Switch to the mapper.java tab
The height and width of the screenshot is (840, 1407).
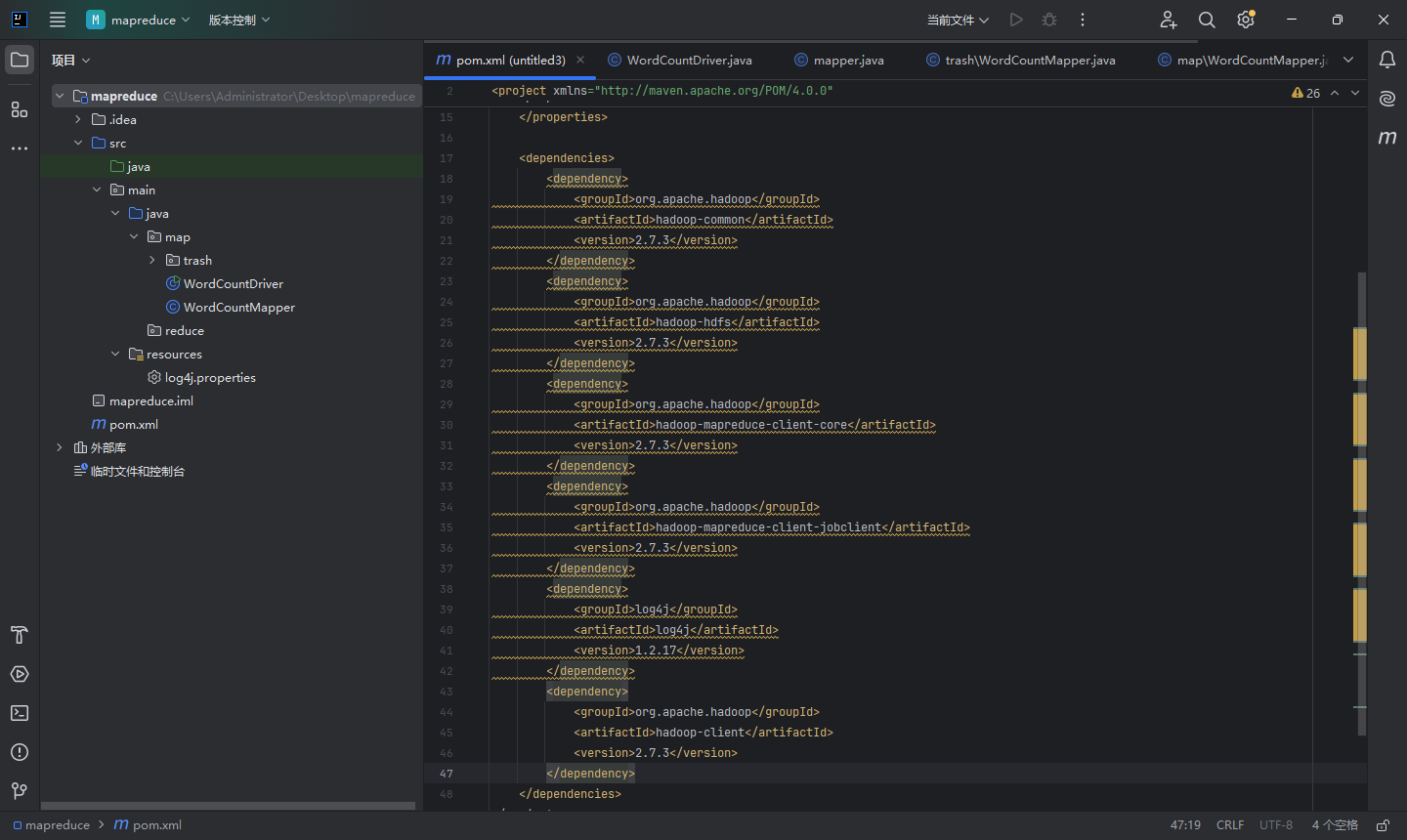(839, 60)
